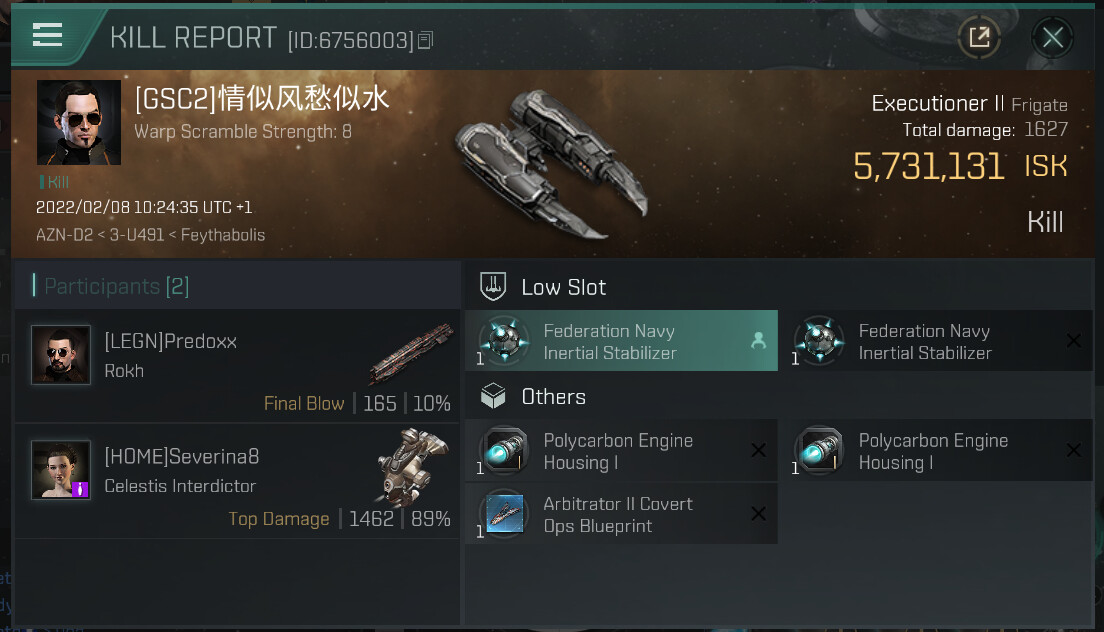Open Predoxx participant portrait
This screenshot has height=632, width=1104.
[61, 355]
